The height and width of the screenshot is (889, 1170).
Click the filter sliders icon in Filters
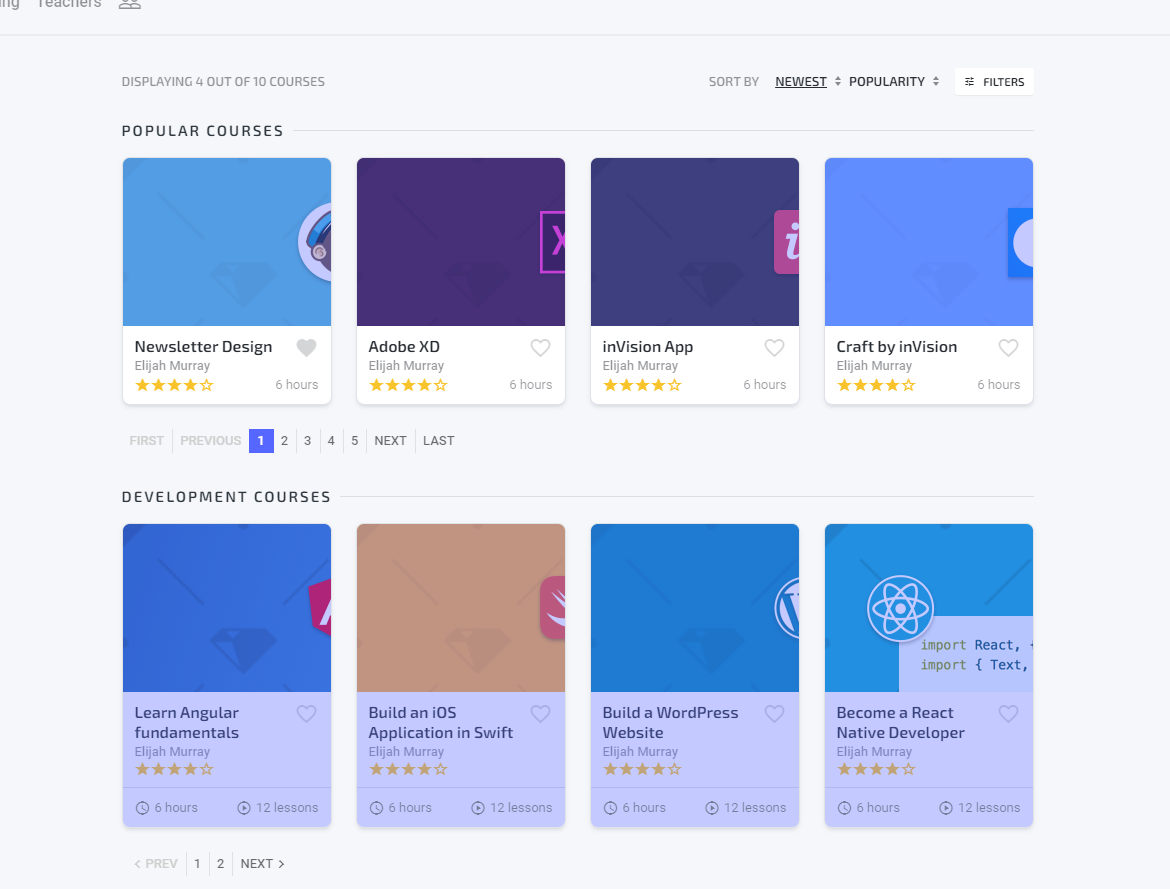click(969, 81)
